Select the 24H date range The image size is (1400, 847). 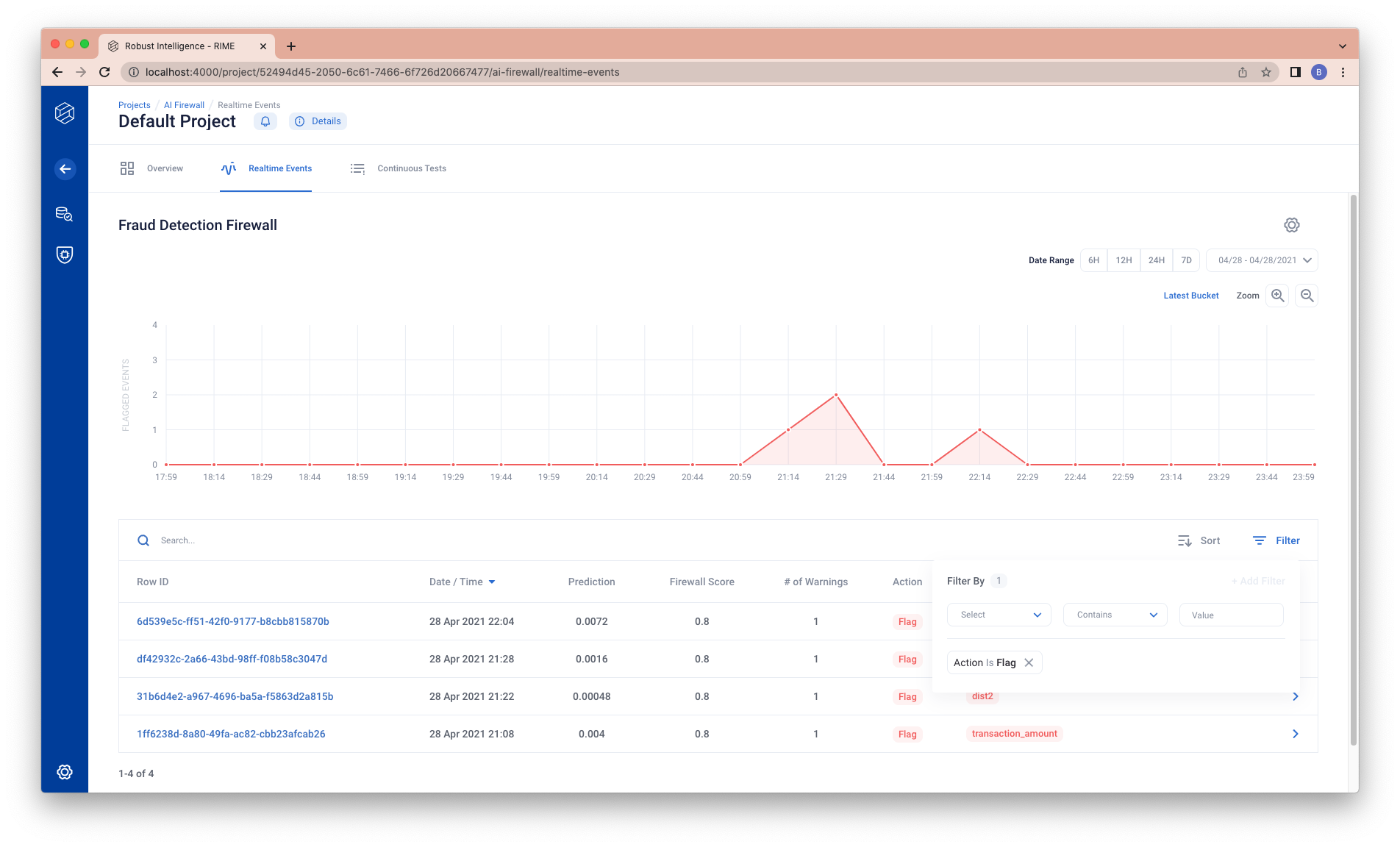[x=1157, y=260]
